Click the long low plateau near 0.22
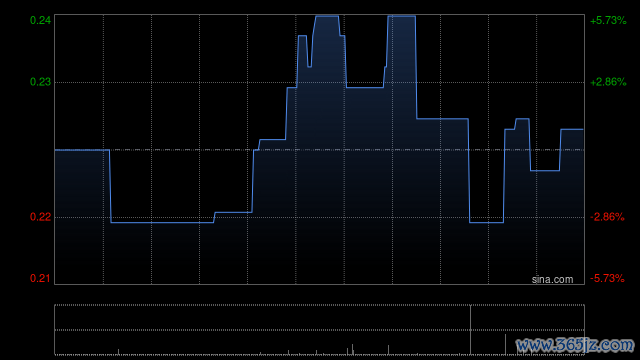This screenshot has width=640, height=360. pyautogui.click(x=162, y=222)
